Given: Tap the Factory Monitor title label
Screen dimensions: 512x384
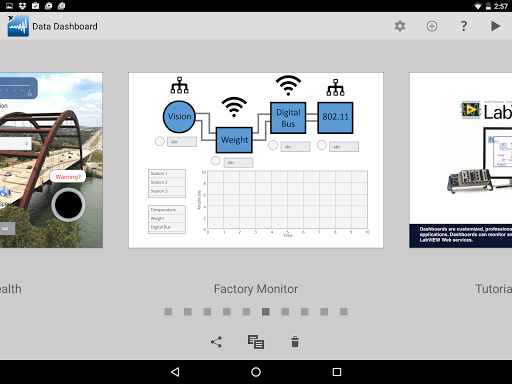Looking at the screenshot, I should point(256,289).
